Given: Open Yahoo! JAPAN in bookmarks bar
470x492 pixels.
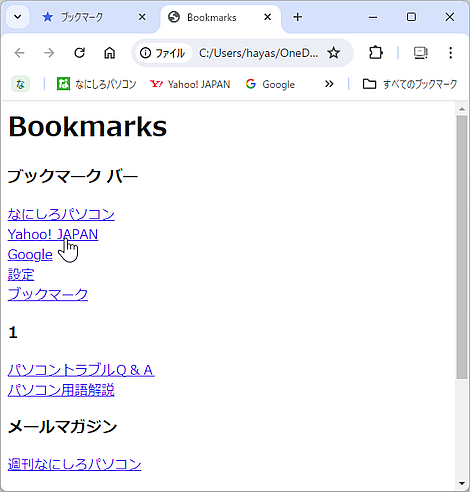Looking at the screenshot, I should pyautogui.click(x=190, y=84).
